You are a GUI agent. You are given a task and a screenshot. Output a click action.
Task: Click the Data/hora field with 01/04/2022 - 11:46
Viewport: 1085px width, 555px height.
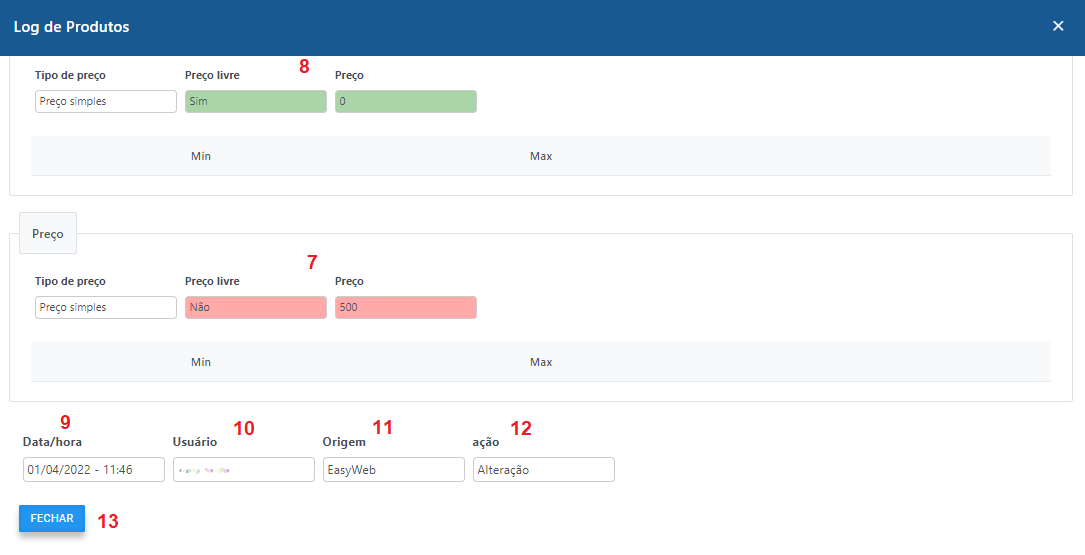click(93, 470)
